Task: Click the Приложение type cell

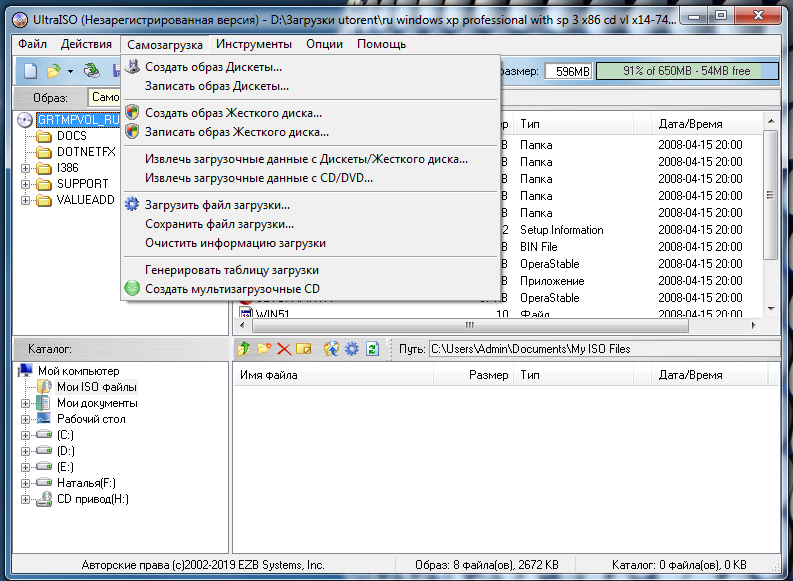Action: pos(552,281)
